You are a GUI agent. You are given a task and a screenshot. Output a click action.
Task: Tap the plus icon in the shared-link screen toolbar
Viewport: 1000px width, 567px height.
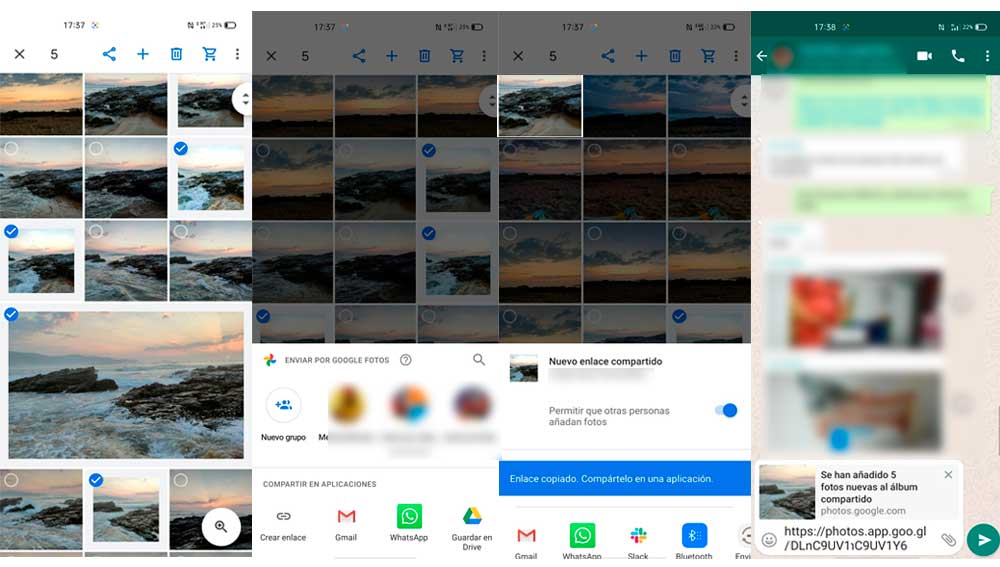641,56
